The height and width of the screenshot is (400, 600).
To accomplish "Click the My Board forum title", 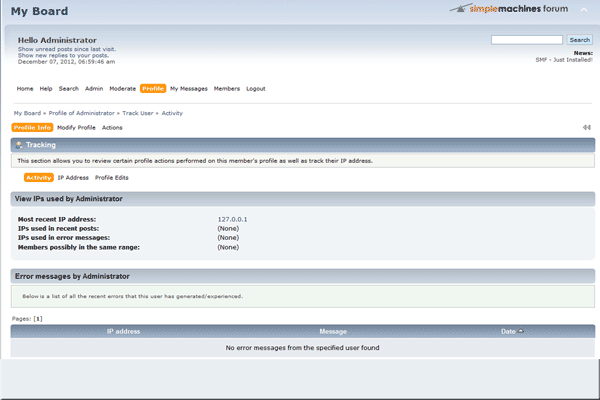I will 39,11.
